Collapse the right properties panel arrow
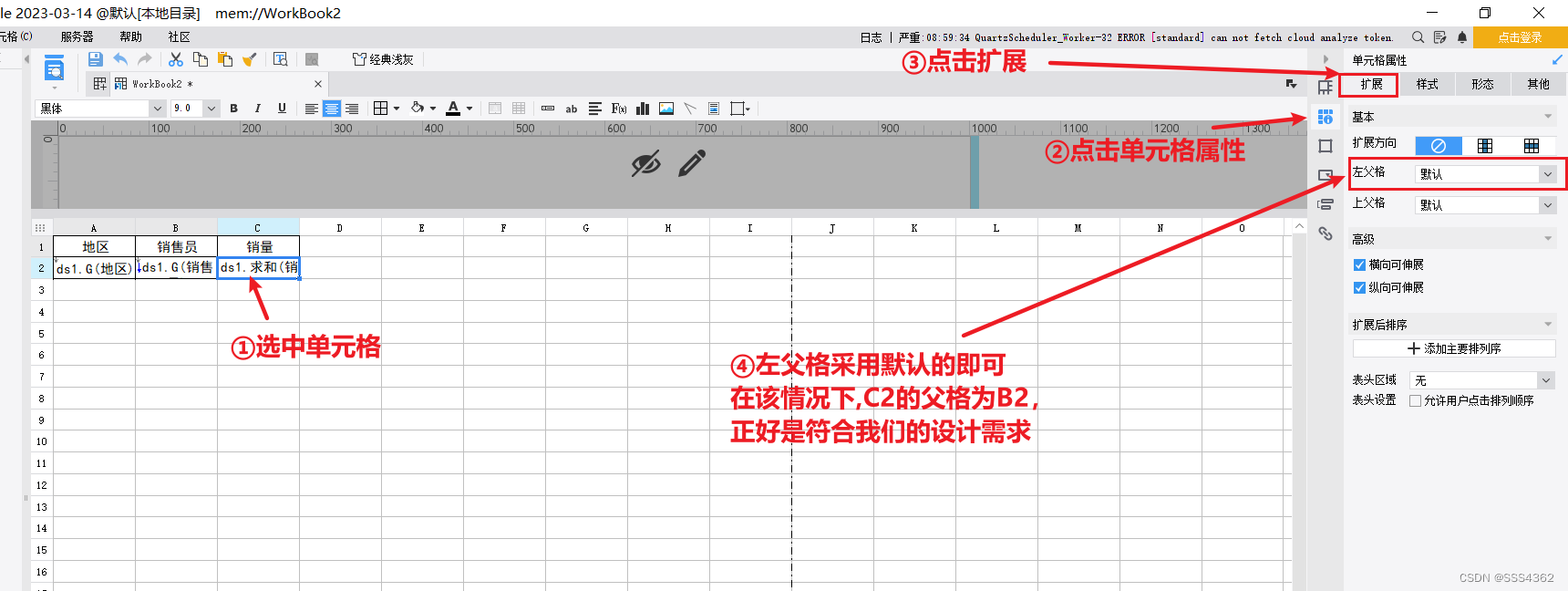 point(1326,59)
